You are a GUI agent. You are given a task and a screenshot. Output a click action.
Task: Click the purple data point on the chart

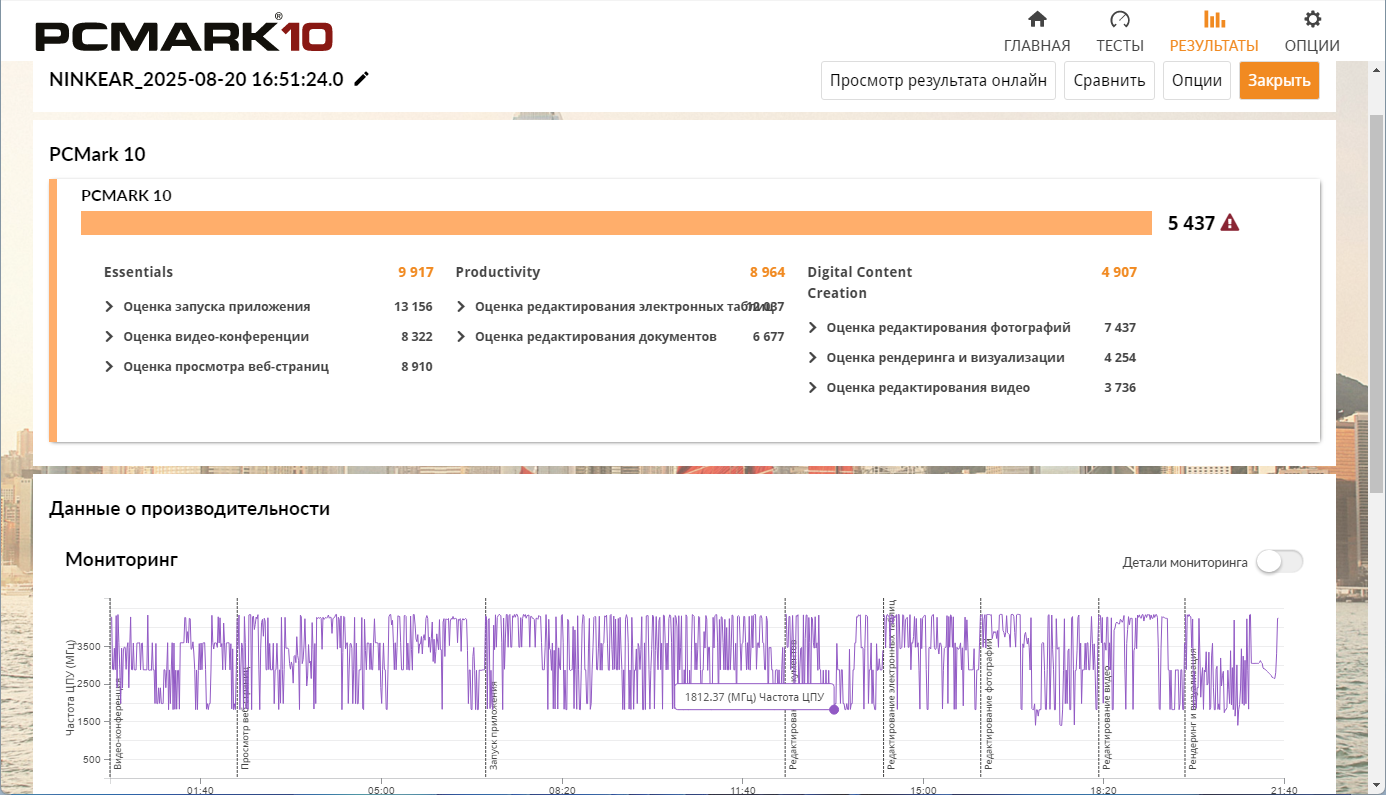[834, 709]
